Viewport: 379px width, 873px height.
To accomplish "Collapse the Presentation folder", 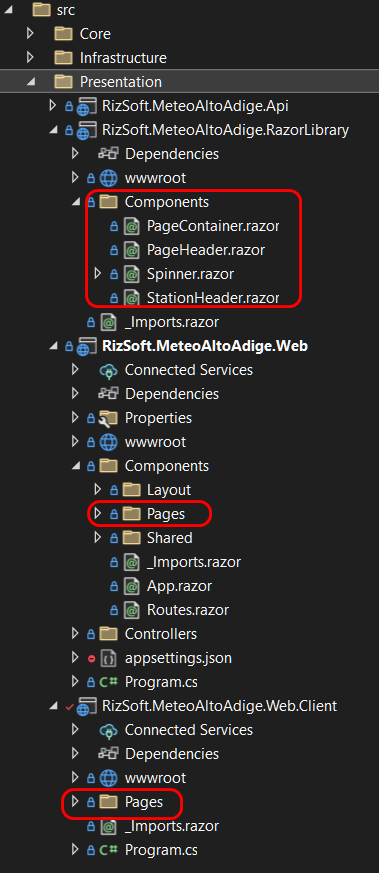I will pyautogui.click(x=31, y=82).
